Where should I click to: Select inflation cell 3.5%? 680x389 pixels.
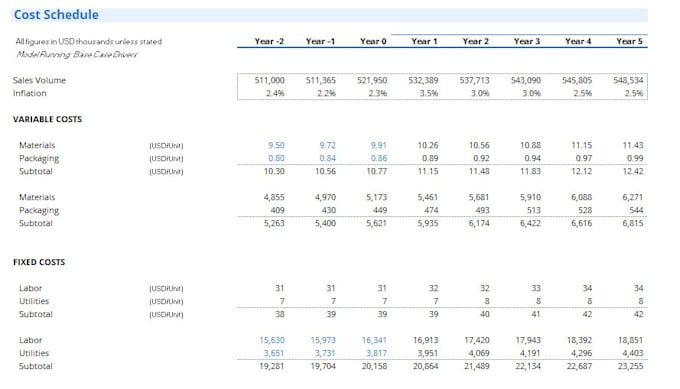pyautogui.click(x=429, y=93)
